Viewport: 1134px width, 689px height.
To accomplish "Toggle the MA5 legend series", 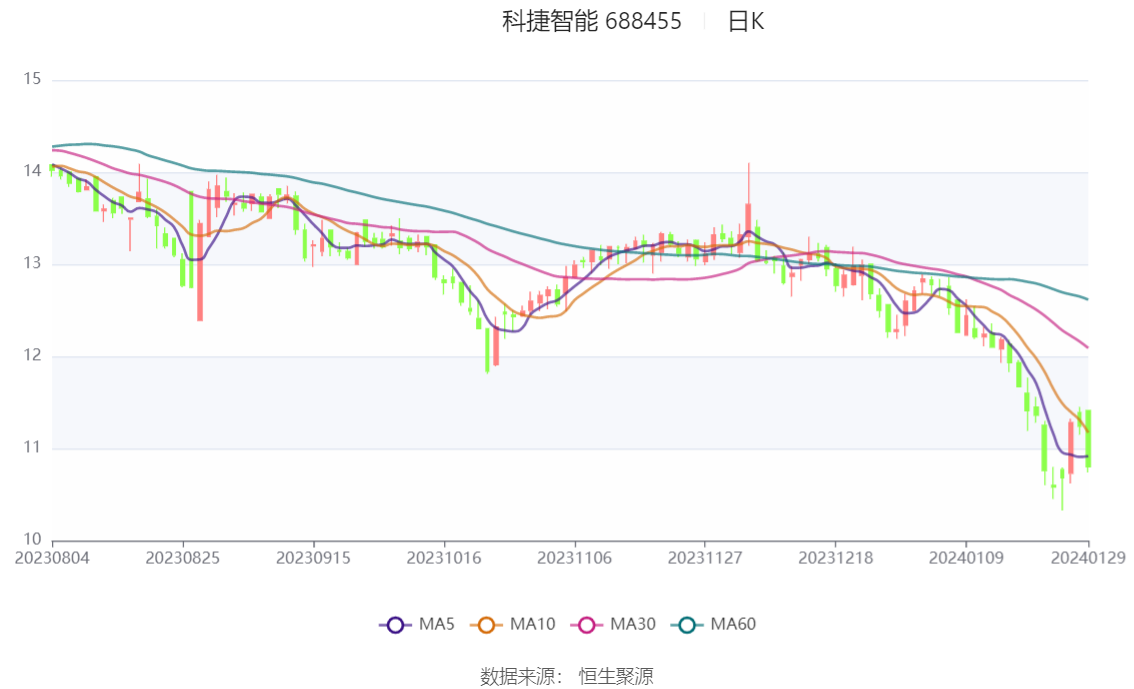I will tap(417, 625).
